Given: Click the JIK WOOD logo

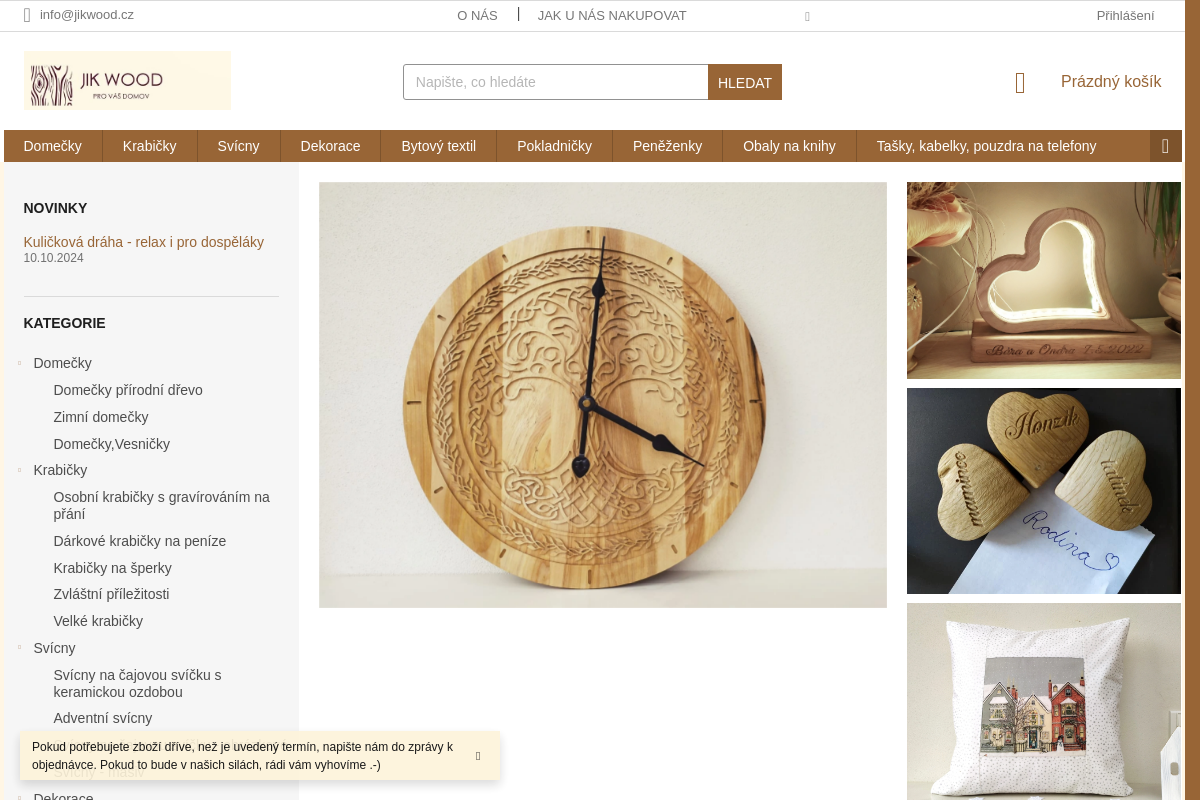Looking at the screenshot, I should pyautogui.click(x=127, y=81).
